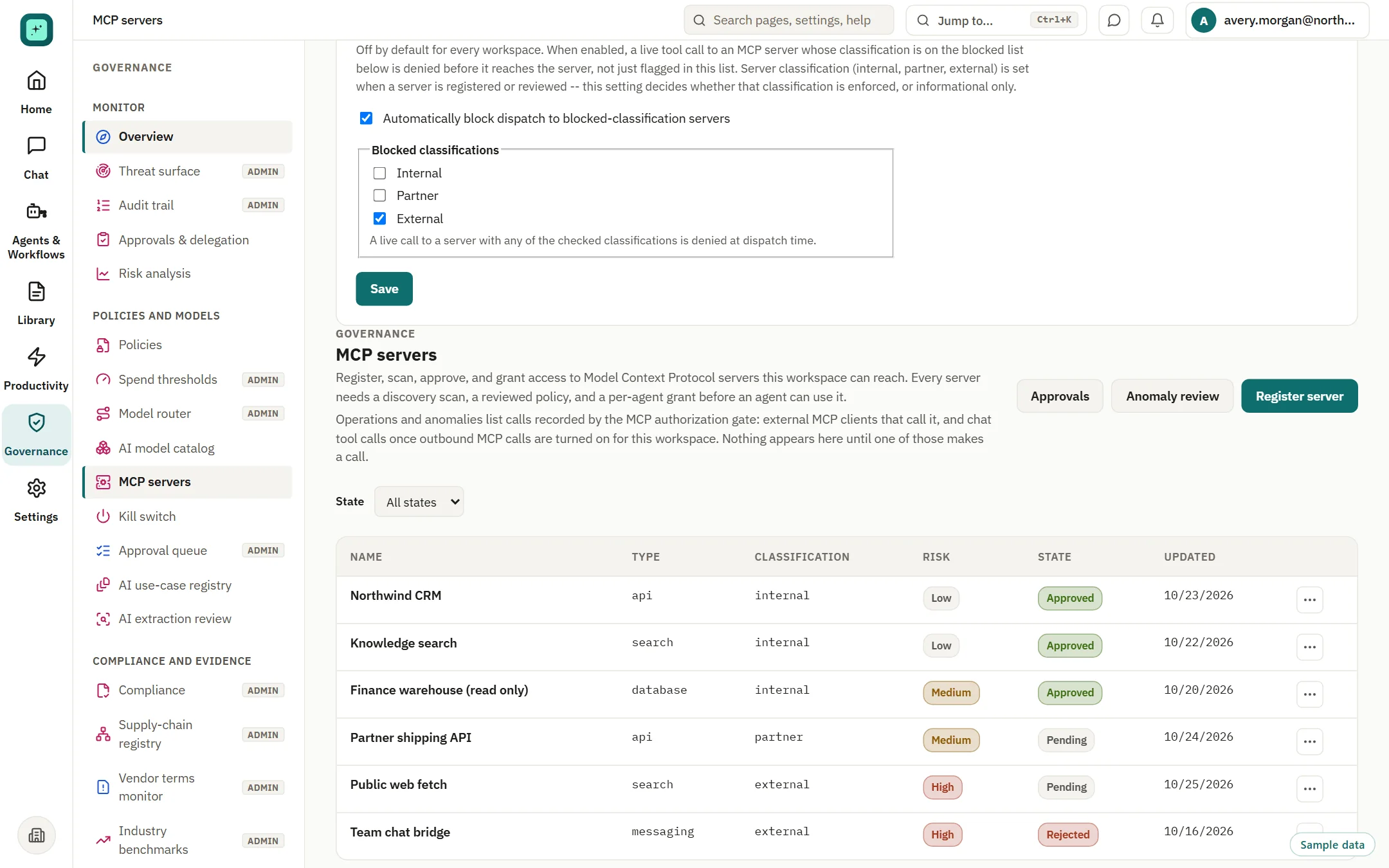The height and width of the screenshot is (868, 1389).
Task: Open AI model catalog
Action: click(x=188, y=448)
